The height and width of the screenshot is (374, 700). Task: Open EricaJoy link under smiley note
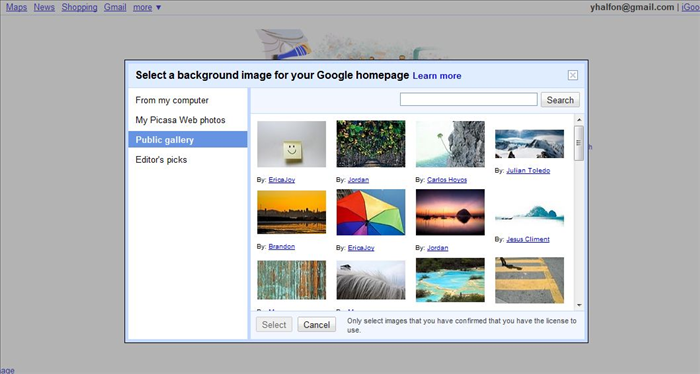282,180
